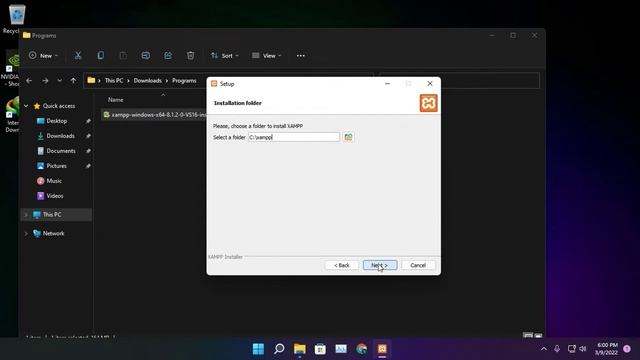Click the Name column header
This screenshot has height=360, width=640.
(116, 100)
